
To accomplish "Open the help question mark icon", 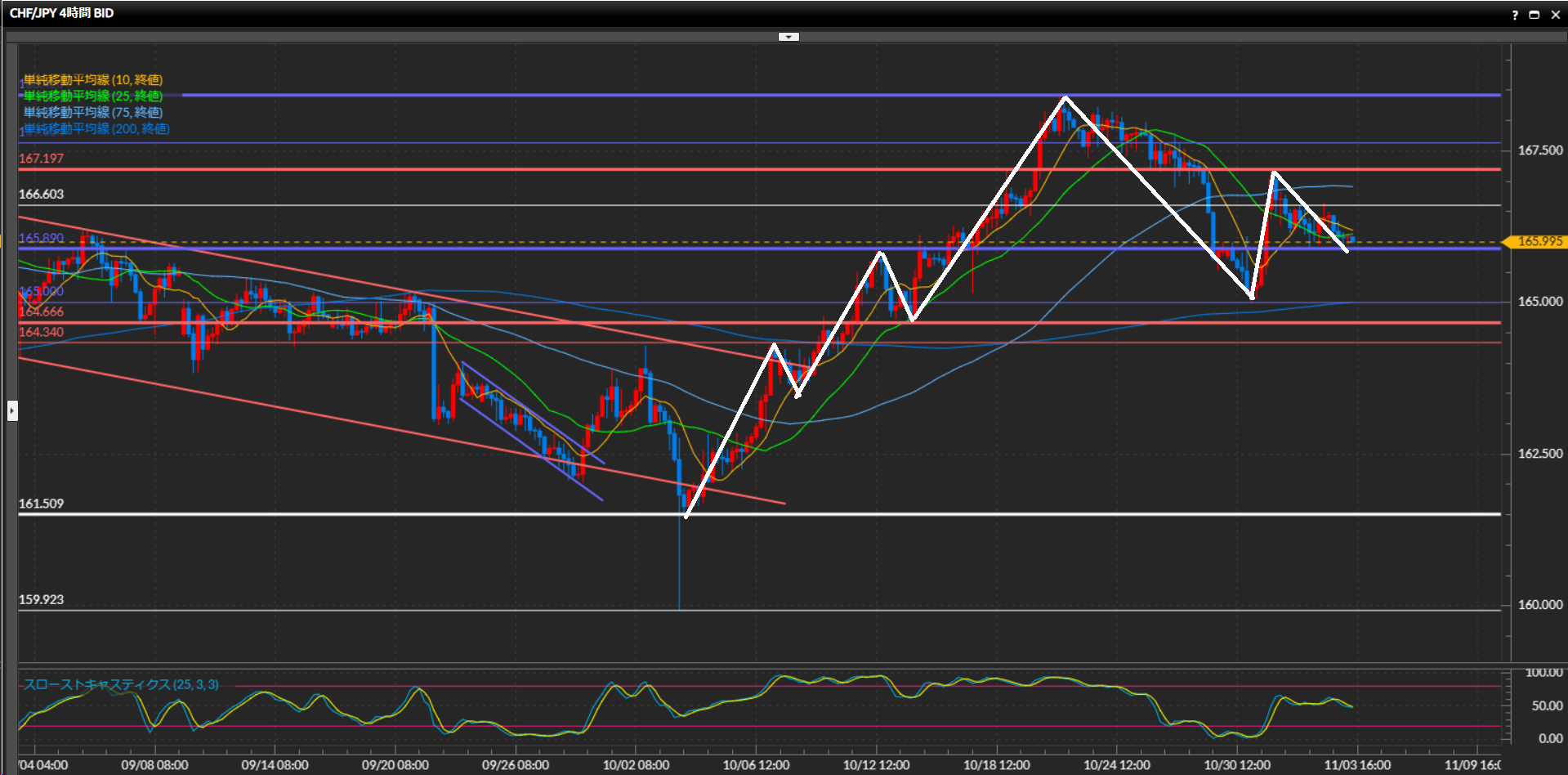I will click(x=1514, y=15).
